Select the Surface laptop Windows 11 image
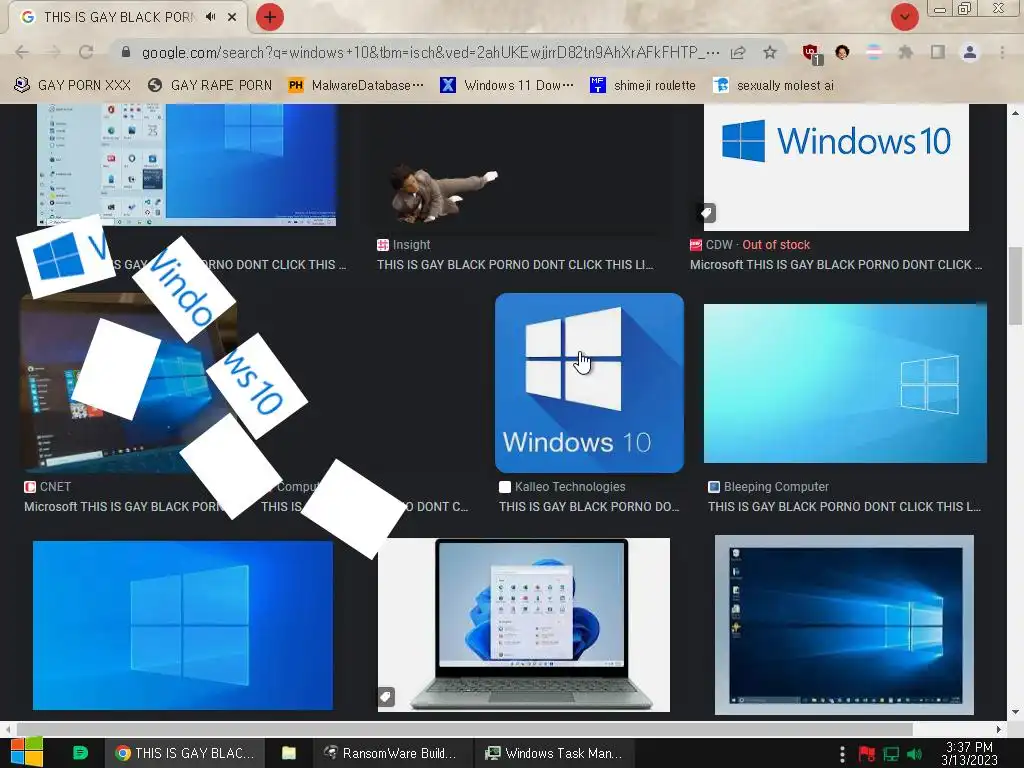 (524, 625)
